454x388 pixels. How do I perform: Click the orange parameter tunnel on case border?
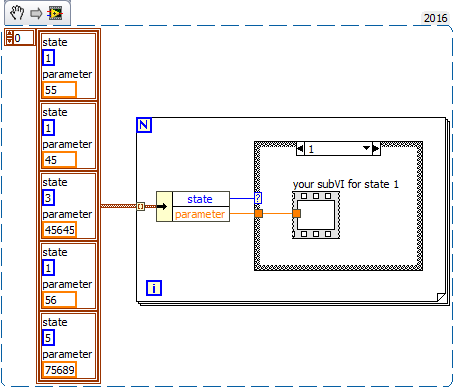tap(258, 213)
